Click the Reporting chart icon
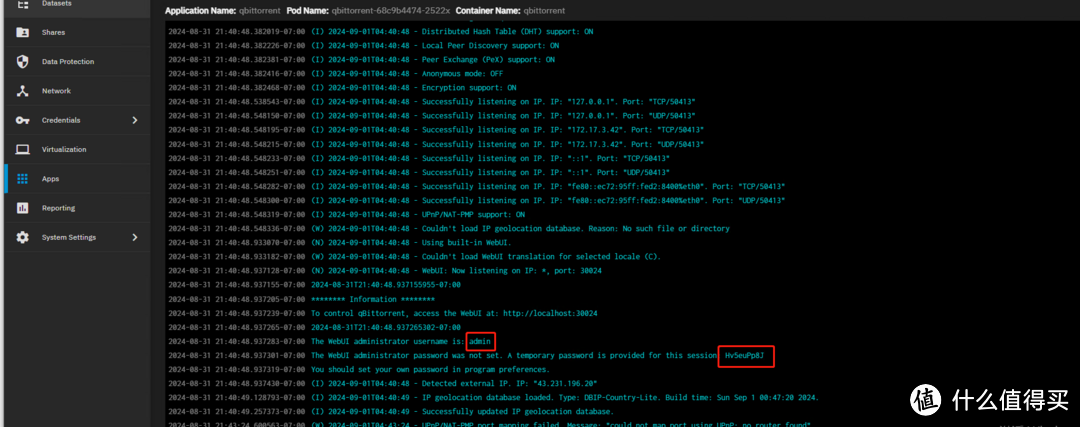This screenshot has height=427, width=1080. pos(23,208)
